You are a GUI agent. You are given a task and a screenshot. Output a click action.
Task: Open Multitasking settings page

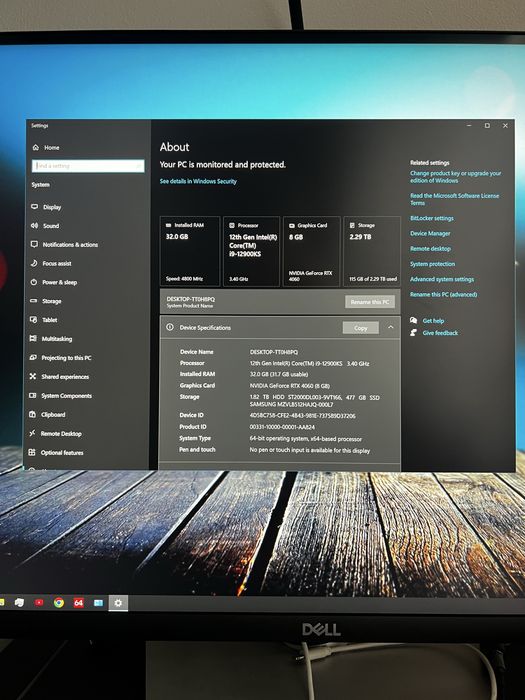coord(57,339)
